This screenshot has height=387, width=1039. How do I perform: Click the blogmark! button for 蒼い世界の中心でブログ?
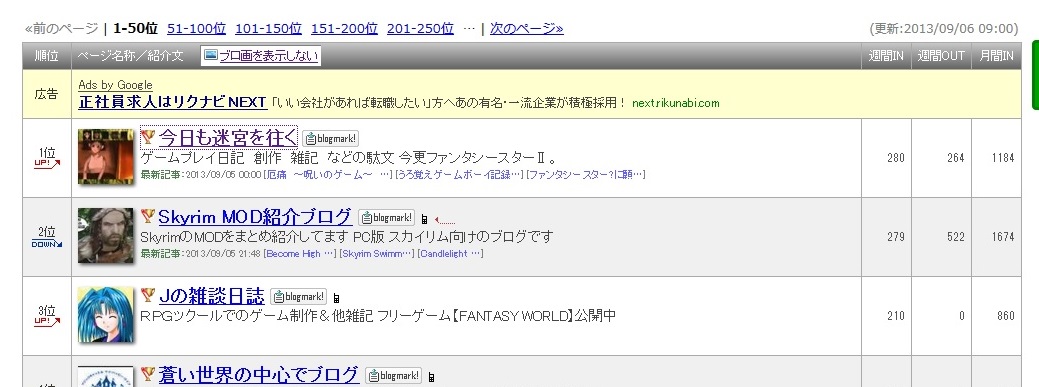coord(394,375)
